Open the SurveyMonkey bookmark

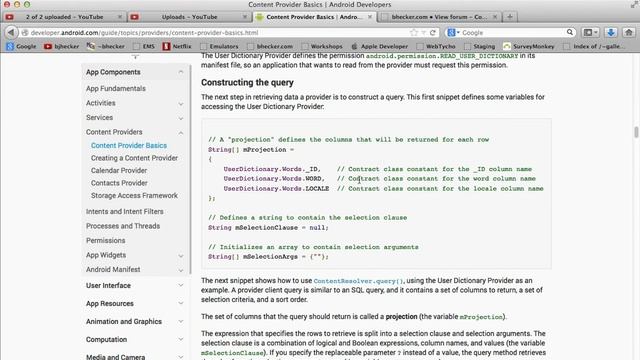pos(529,47)
